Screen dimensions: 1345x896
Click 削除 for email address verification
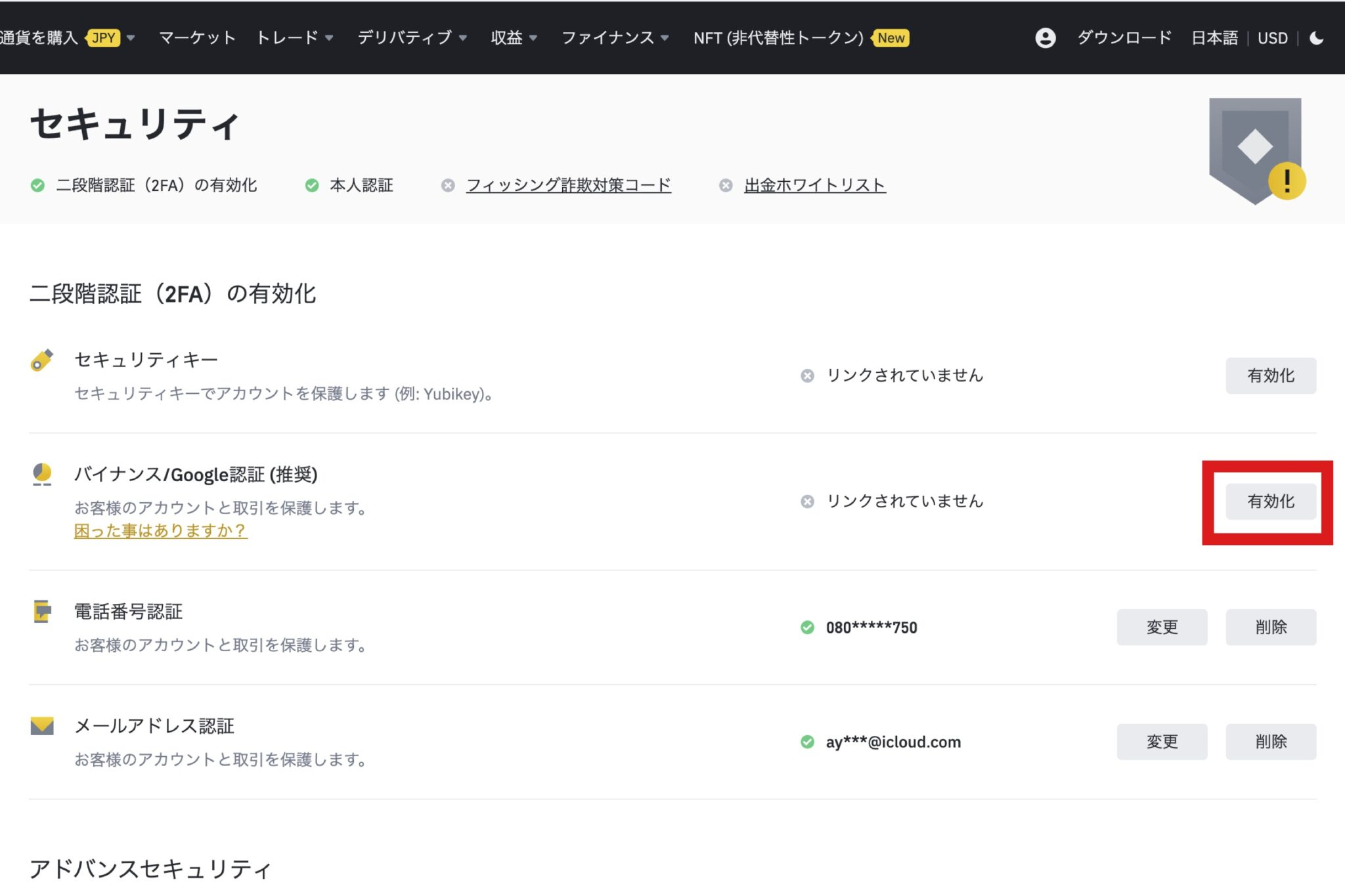1271,742
